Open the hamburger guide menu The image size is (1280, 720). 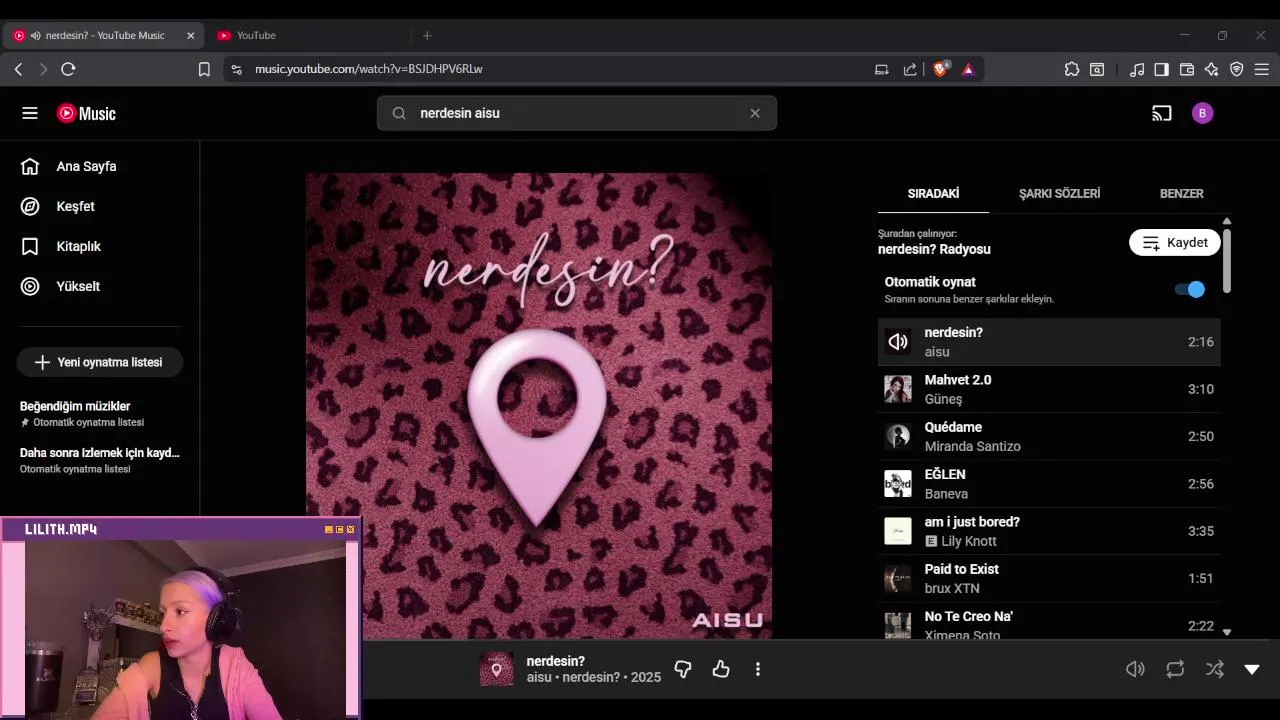(30, 113)
